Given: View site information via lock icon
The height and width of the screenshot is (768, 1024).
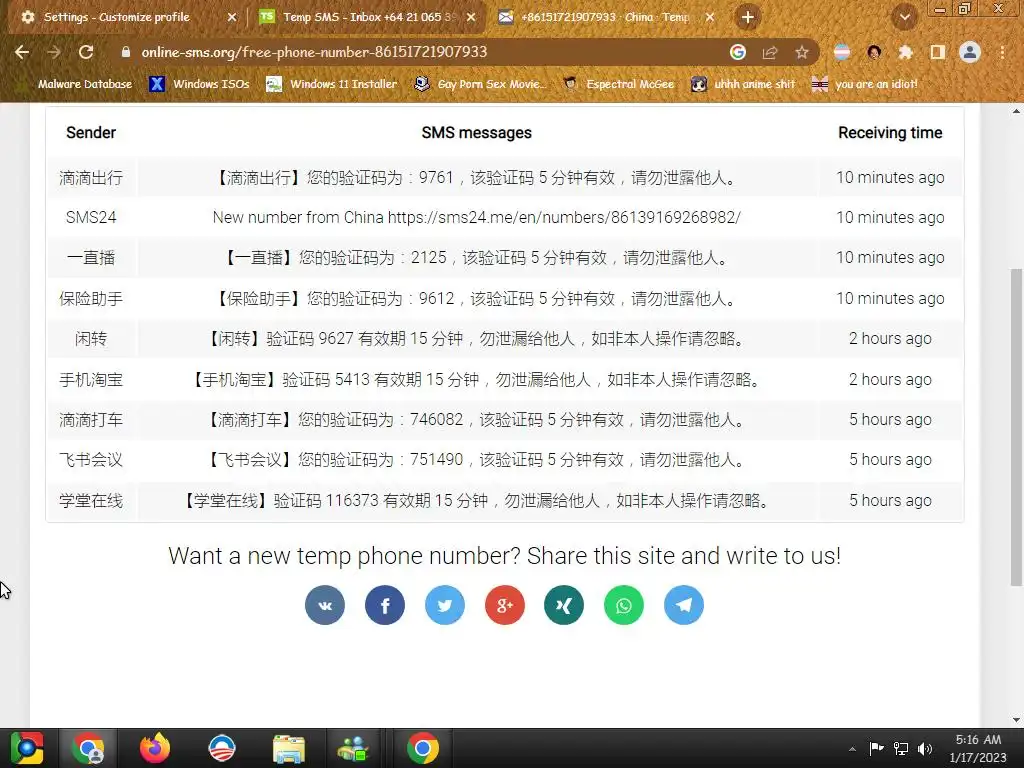Looking at the screenshot, I should pos(125,52).
